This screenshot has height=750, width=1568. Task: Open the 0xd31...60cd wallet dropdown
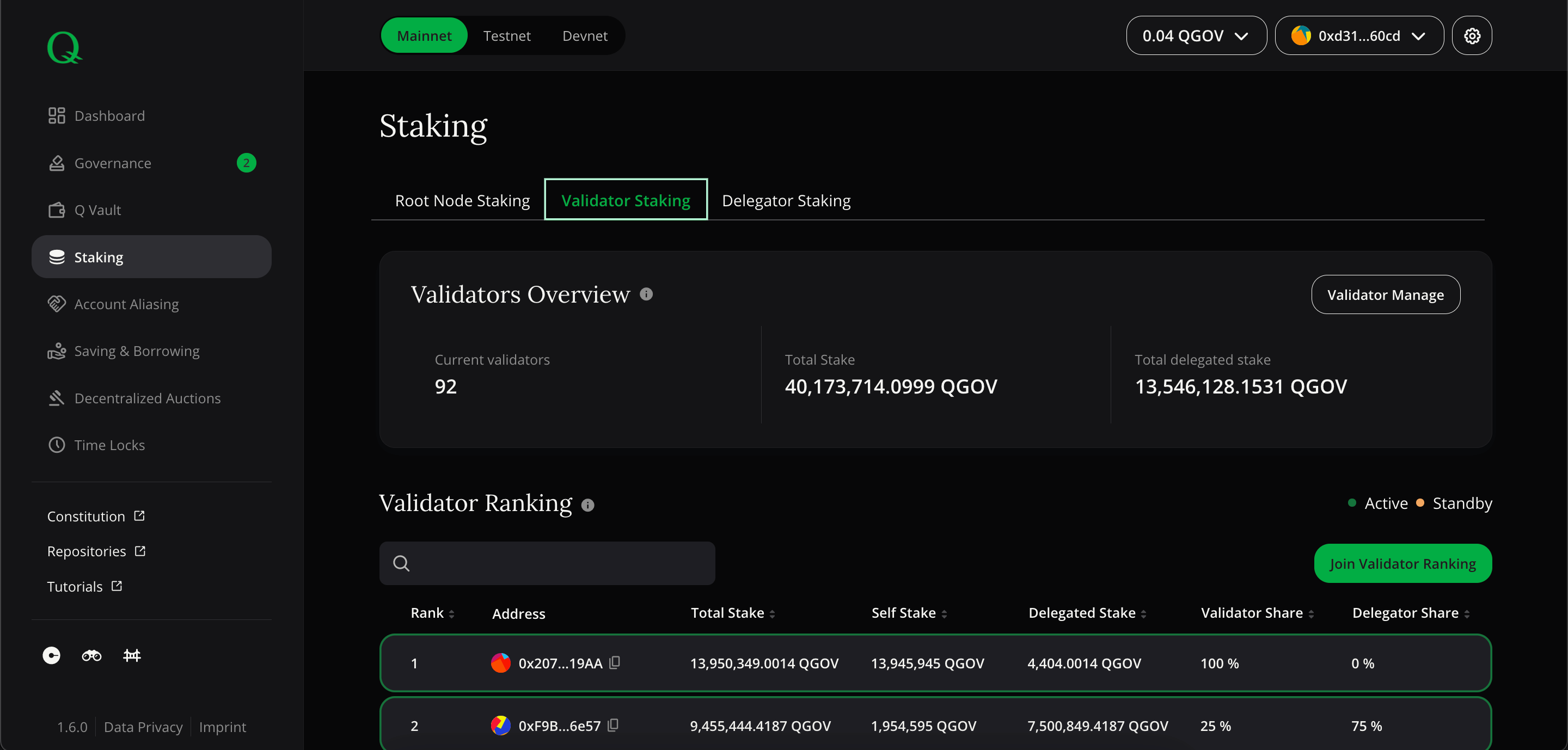(x=1358, y=36)
